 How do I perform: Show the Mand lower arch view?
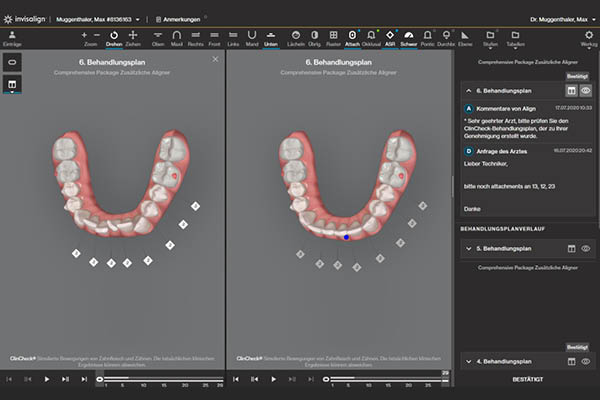252,39
